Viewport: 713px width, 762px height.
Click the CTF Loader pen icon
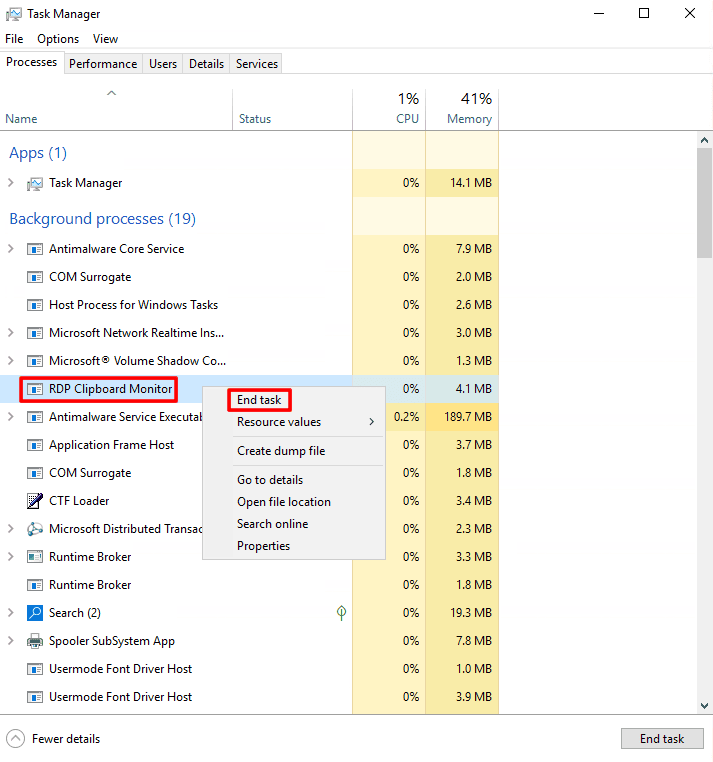(35, 501)
